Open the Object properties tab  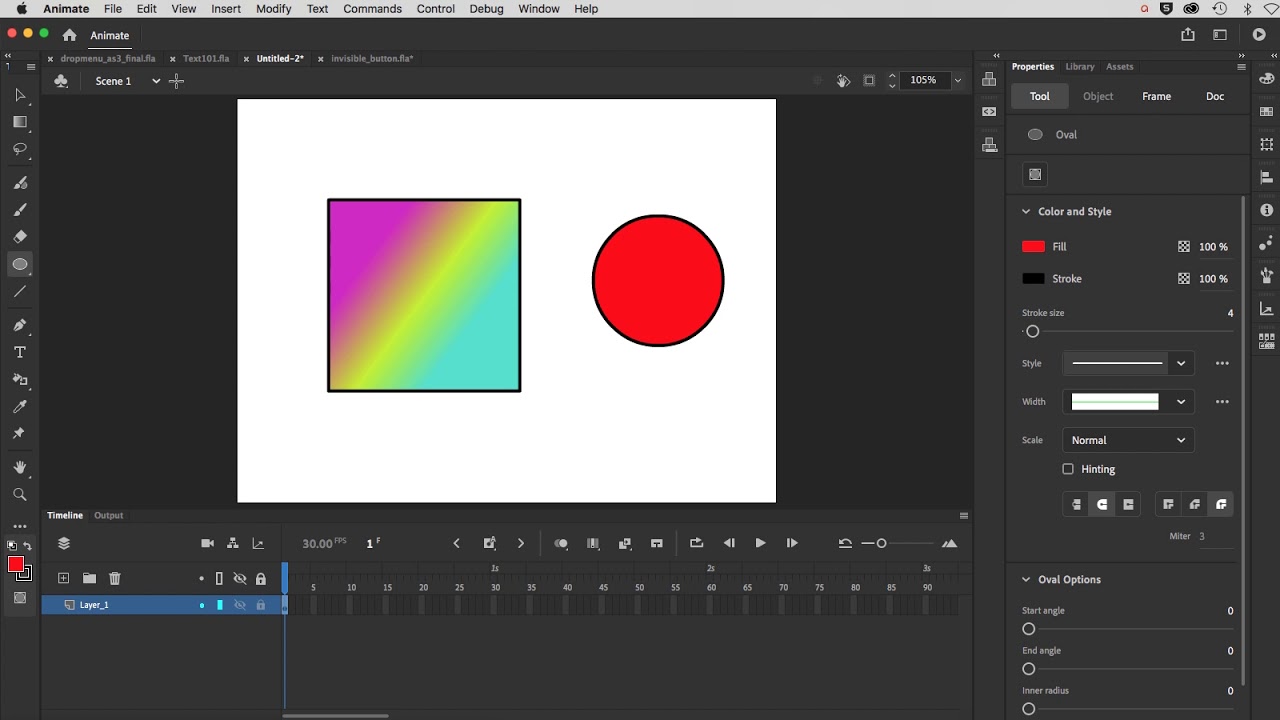point(1098,97)
